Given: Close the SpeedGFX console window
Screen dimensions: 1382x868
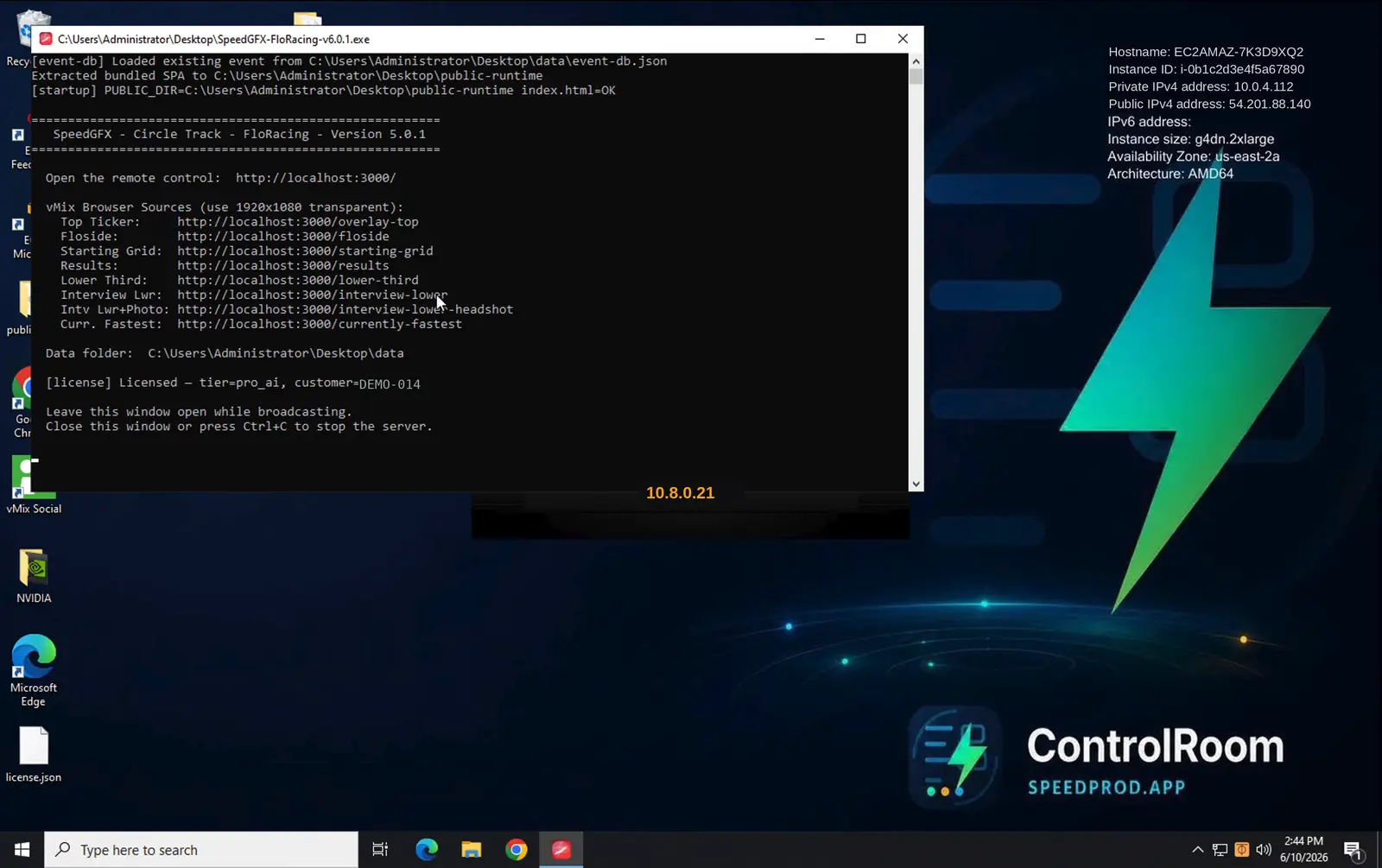Looking at the screenshot, I should pos(903,39).
